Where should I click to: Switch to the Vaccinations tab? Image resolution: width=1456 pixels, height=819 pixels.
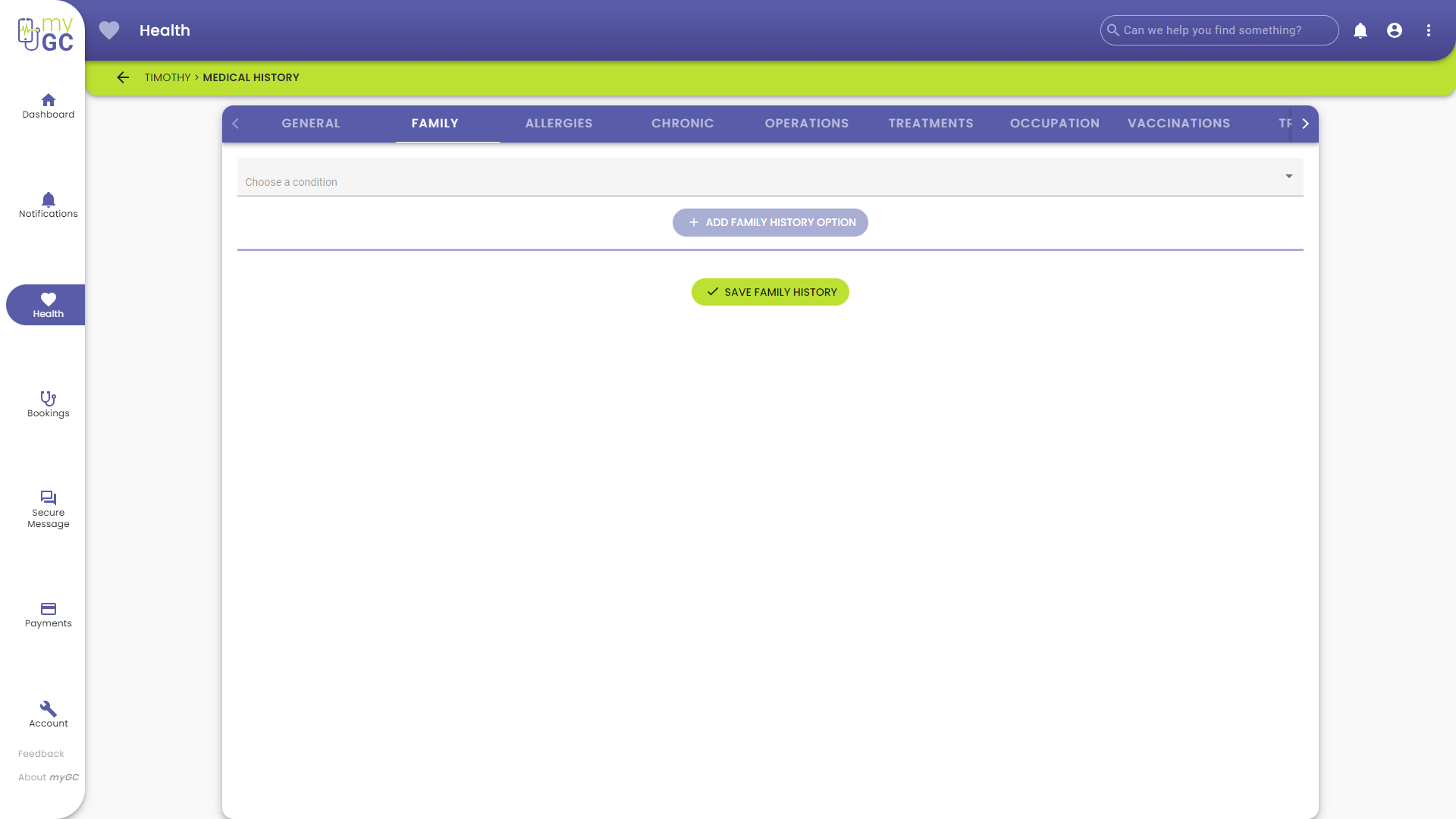[1178, 124]
